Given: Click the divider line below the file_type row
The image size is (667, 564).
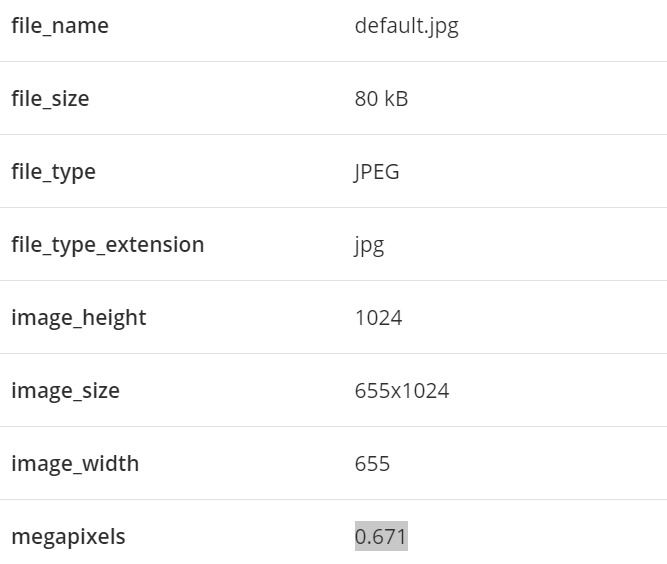Looking at the screenshot, I should pyautogui.click(x=333, y=208).
